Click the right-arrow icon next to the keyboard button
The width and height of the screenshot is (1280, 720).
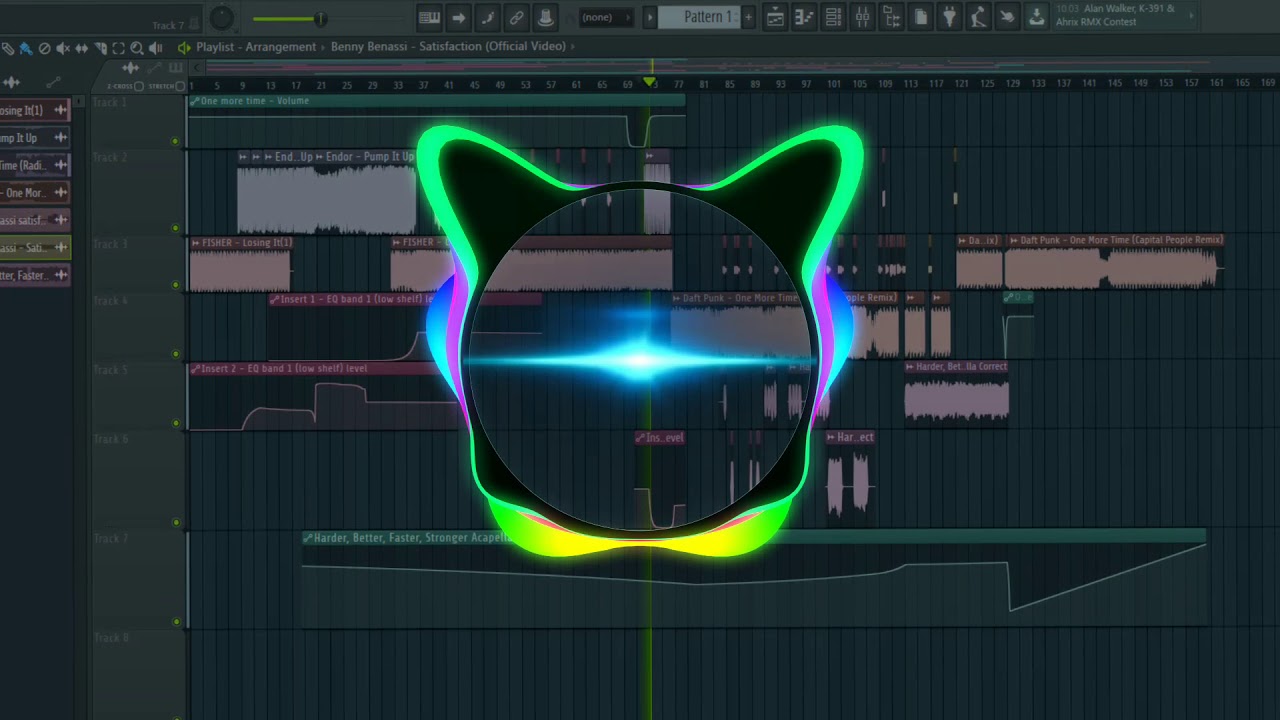(458, 18)
